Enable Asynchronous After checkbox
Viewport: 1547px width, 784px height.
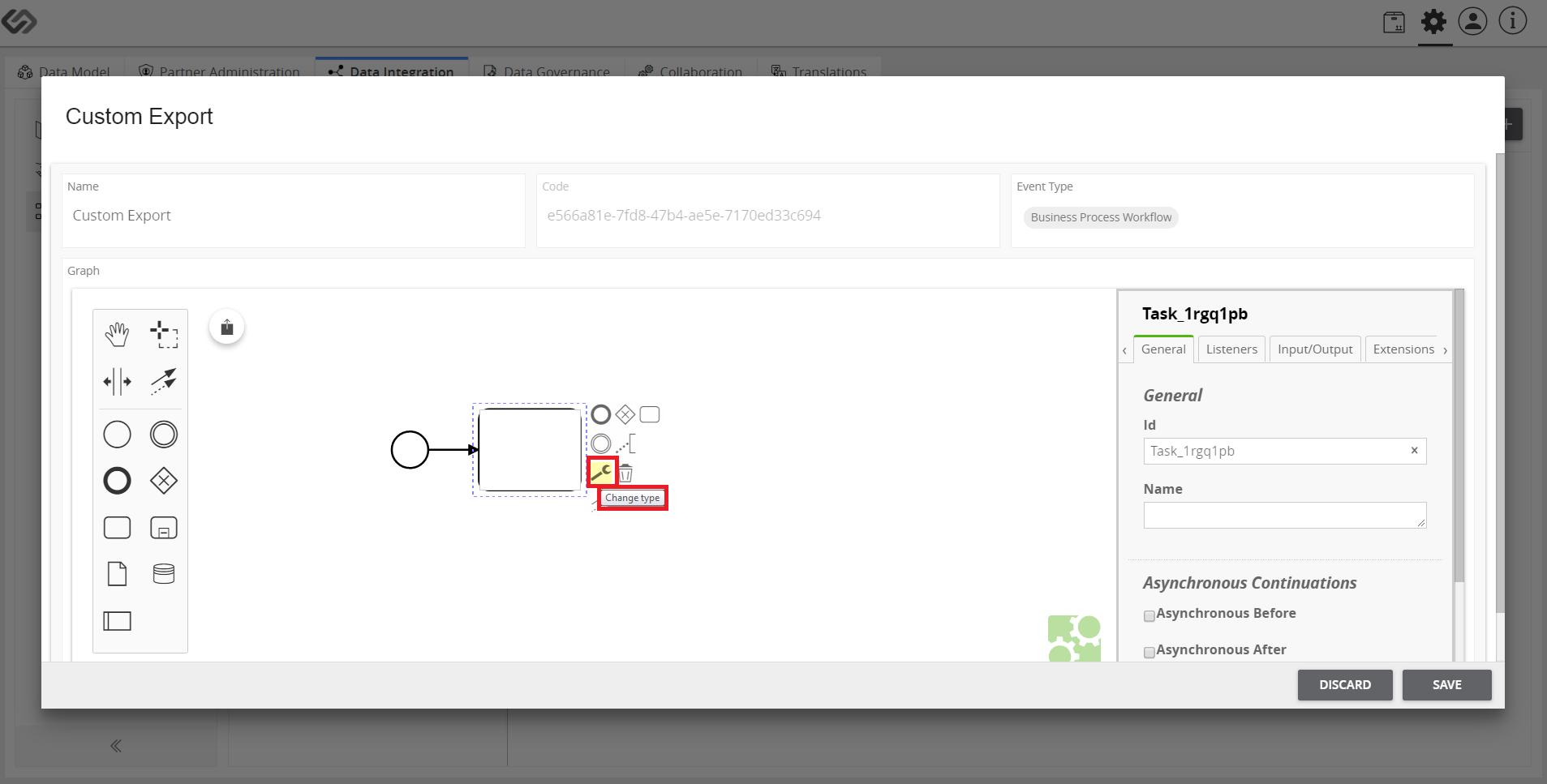[1149, 653]
